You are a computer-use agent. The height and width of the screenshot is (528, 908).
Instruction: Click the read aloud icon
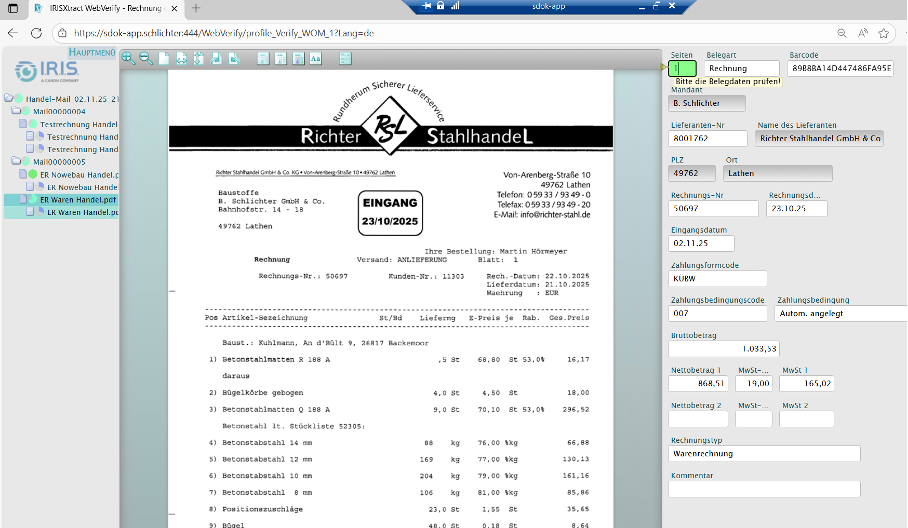tap(863, 33)
